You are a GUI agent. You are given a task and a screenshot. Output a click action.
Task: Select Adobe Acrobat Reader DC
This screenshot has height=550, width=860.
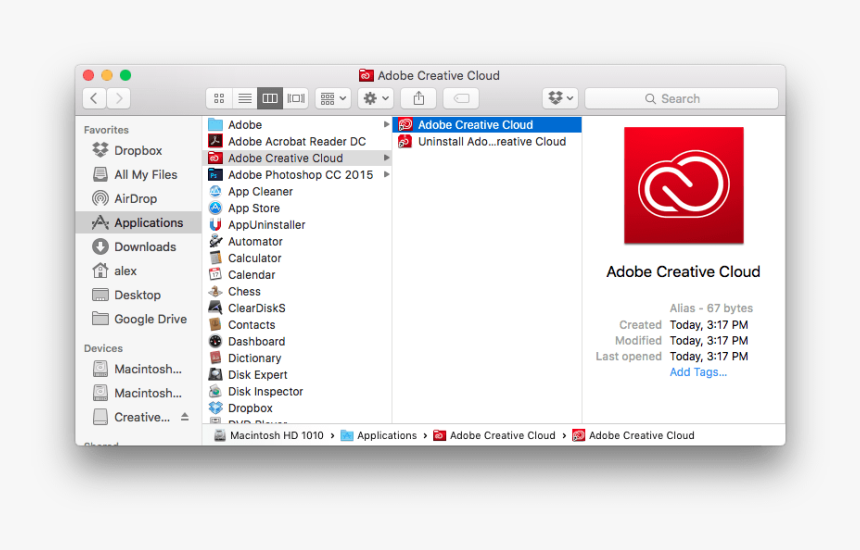pos(296,141)
